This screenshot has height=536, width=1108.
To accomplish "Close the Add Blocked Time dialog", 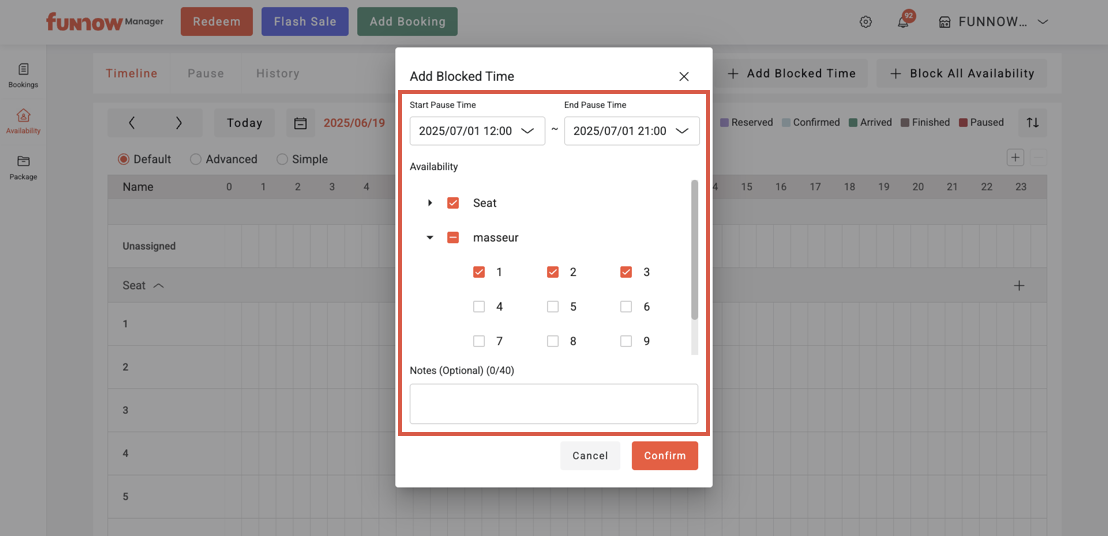I will [x=684, y=76].
